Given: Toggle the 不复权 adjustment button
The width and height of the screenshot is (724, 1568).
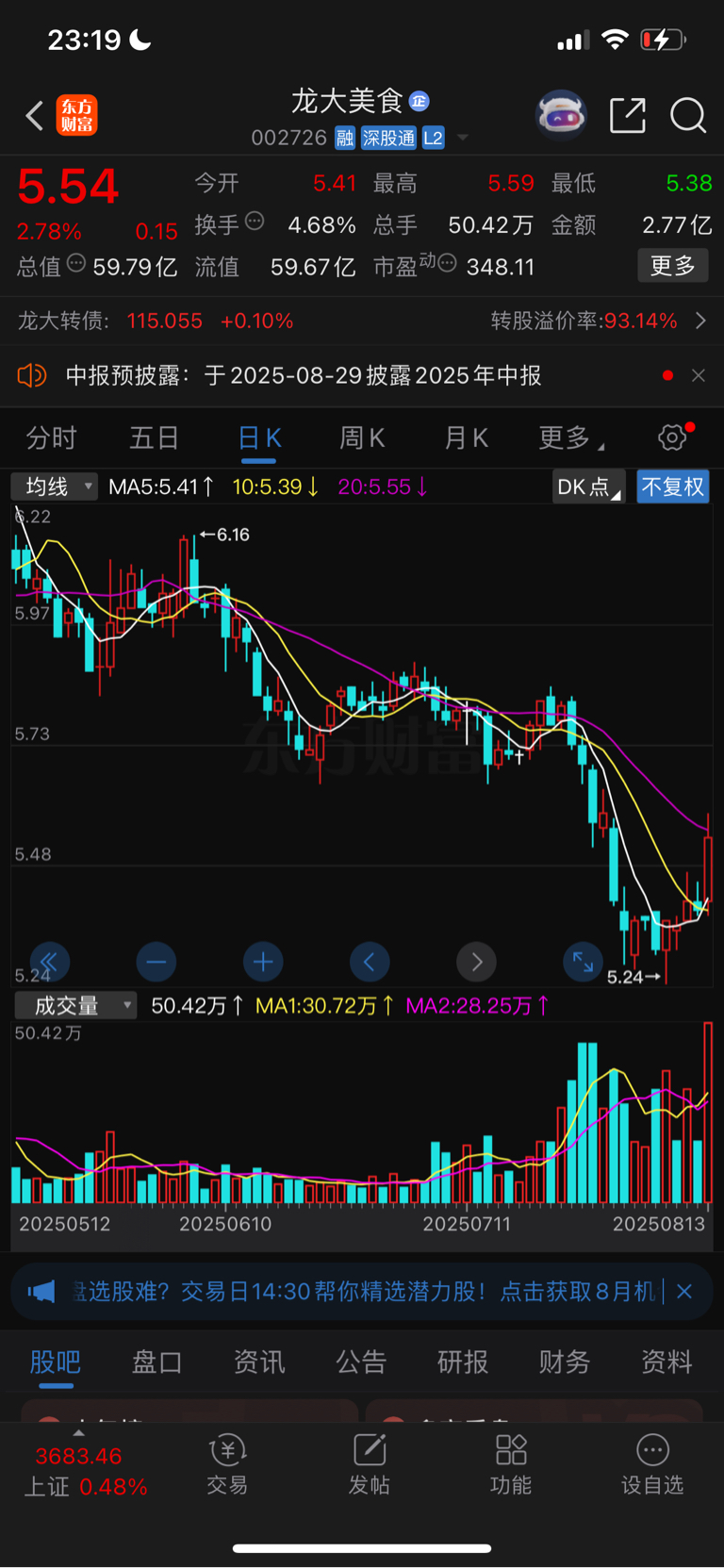Looking at the screenshot, I should click(673, 487).
